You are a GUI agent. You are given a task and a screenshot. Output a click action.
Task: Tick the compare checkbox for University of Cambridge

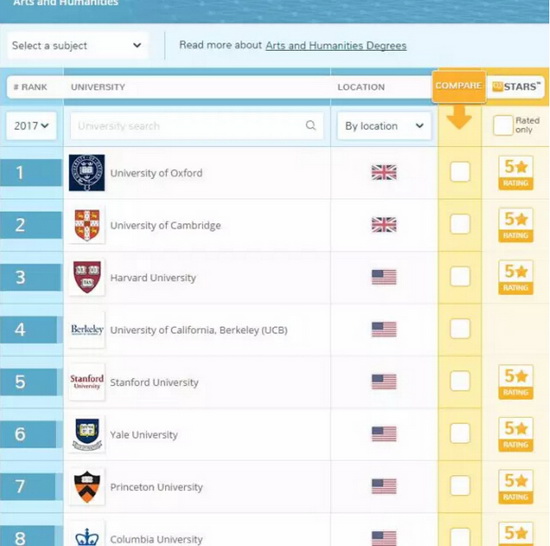pos(460,224)
